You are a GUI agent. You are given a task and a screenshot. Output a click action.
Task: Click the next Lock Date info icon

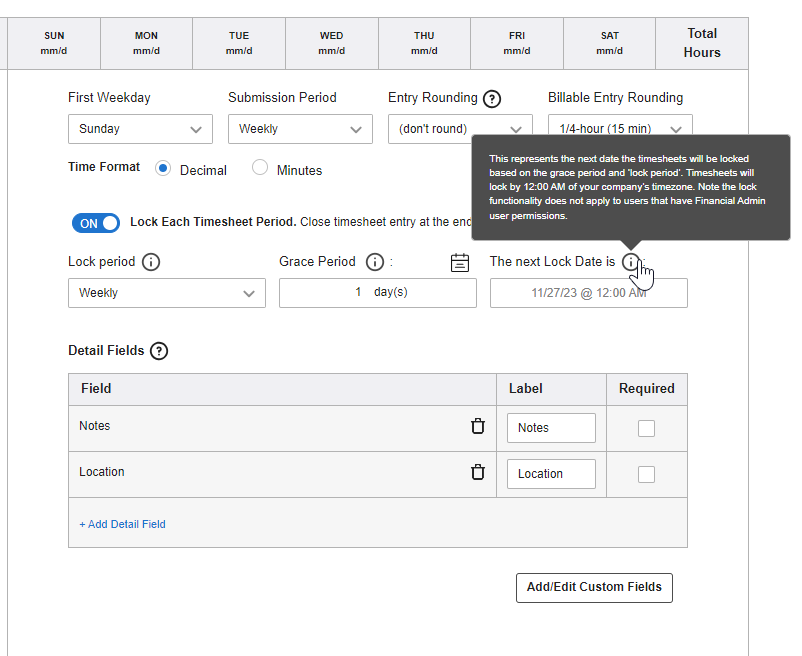coord(631,262)
